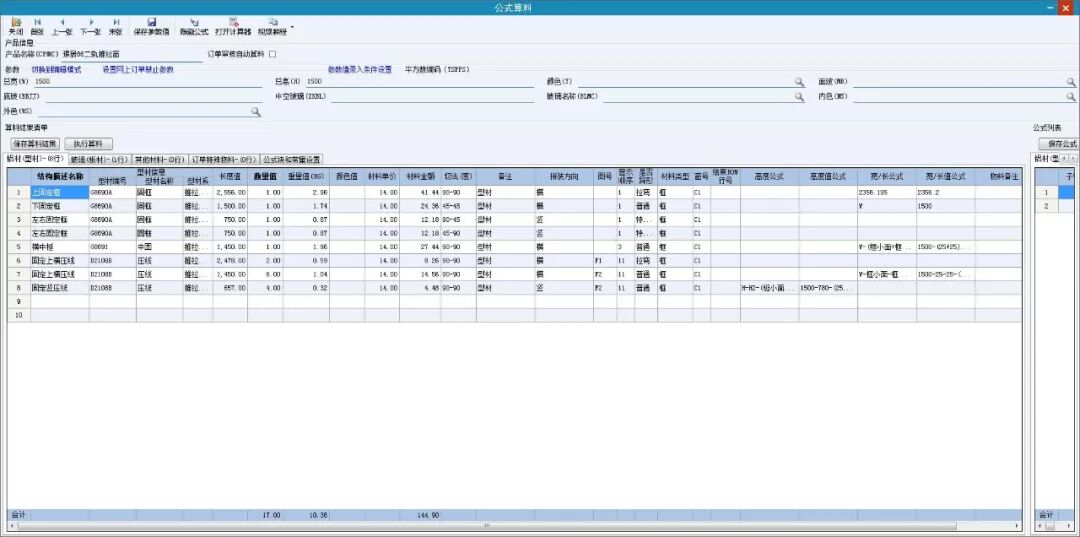Screen dimensions: 1080x537
Task: Click empty row 9 header
Action: (19, 301)
